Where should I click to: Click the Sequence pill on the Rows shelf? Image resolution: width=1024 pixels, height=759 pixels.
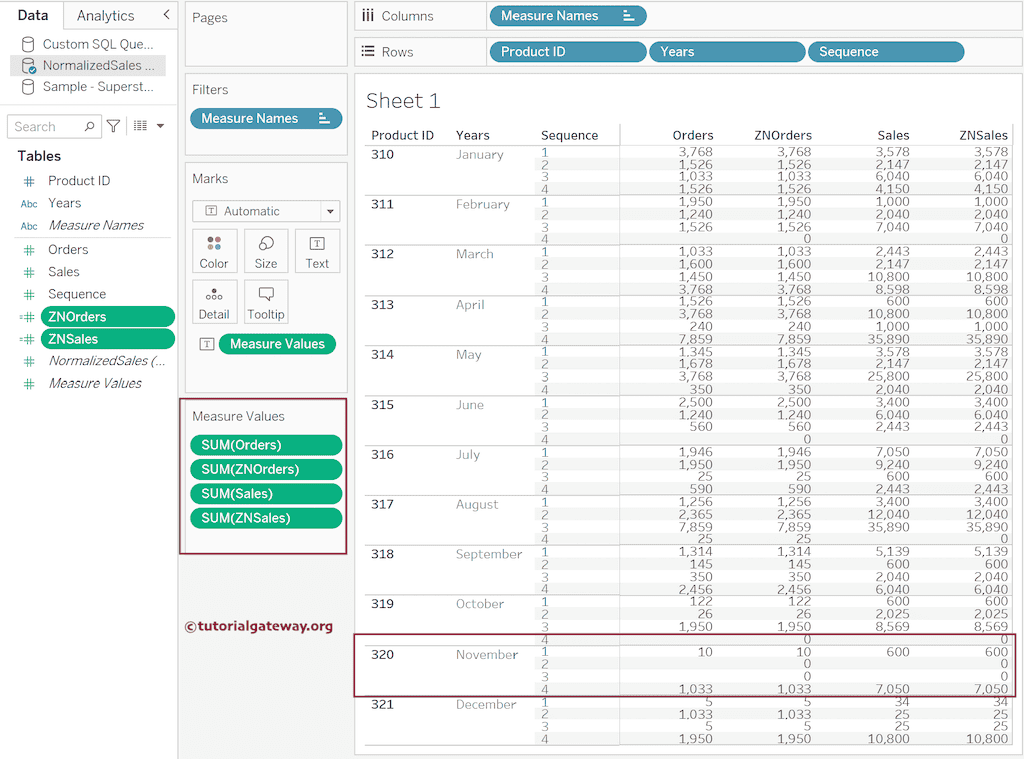click(885, 51)
